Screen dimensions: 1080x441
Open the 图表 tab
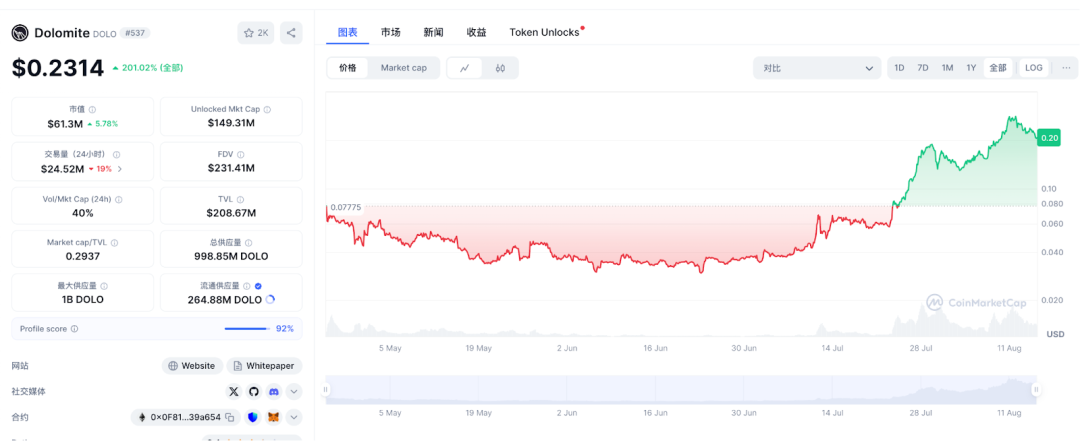pyautogui.click(x=348, y=32)
